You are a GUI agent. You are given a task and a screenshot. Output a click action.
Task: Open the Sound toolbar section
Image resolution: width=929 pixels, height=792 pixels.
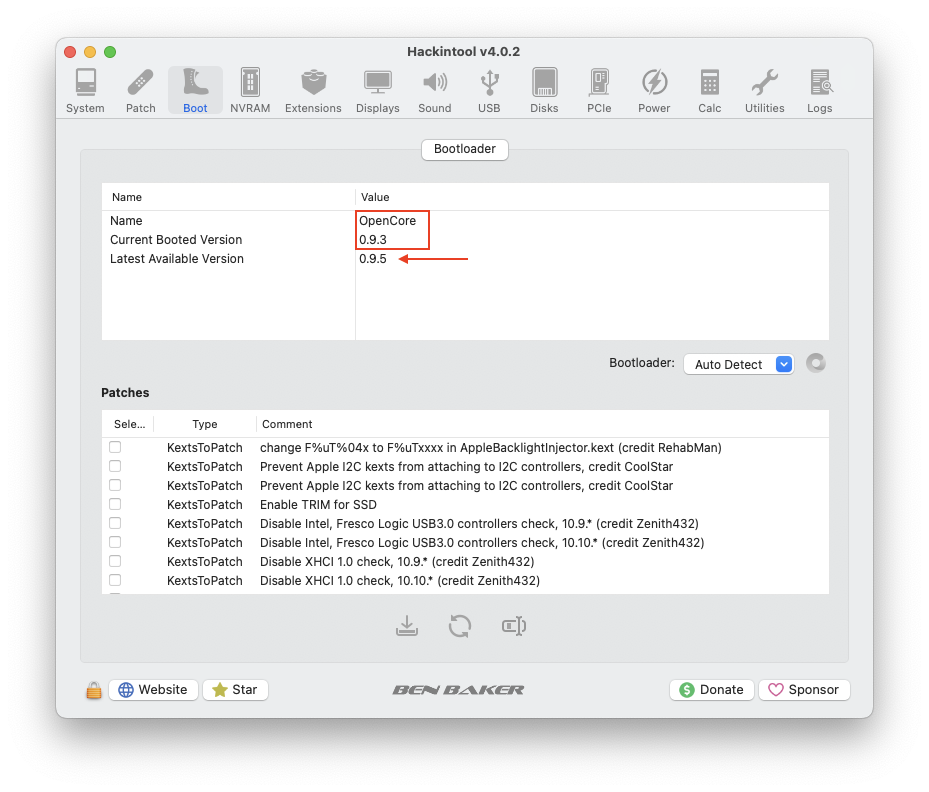(435, 91)
